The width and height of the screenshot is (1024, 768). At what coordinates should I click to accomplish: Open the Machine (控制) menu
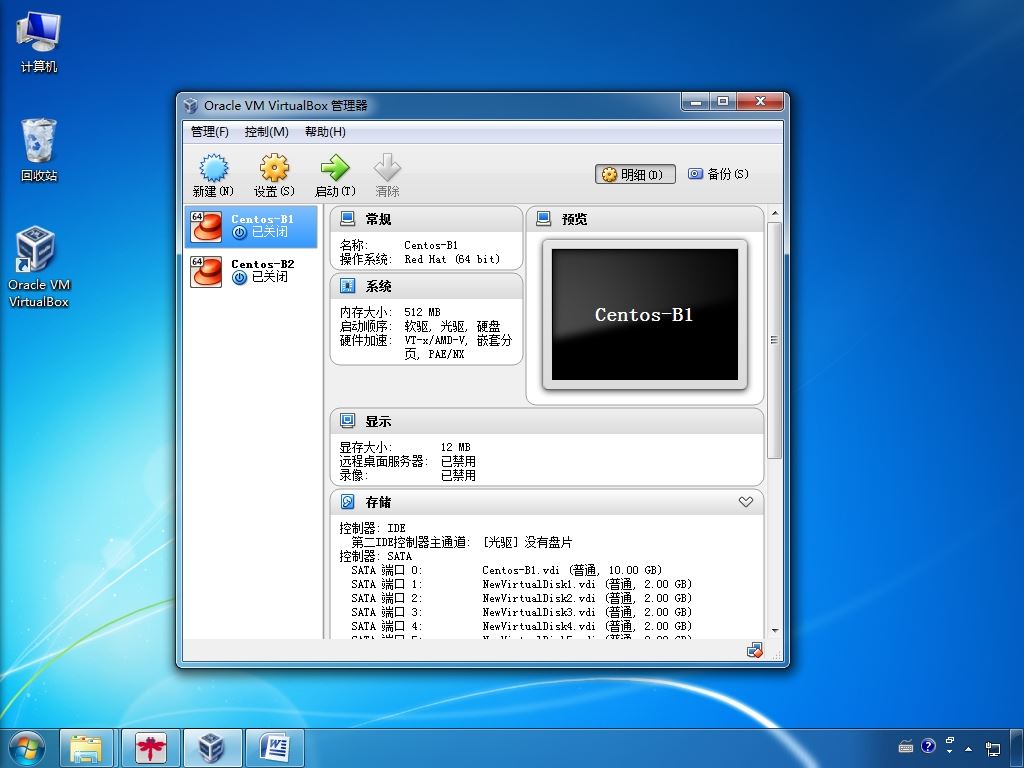pyautogui.click(x=266, y=132)
